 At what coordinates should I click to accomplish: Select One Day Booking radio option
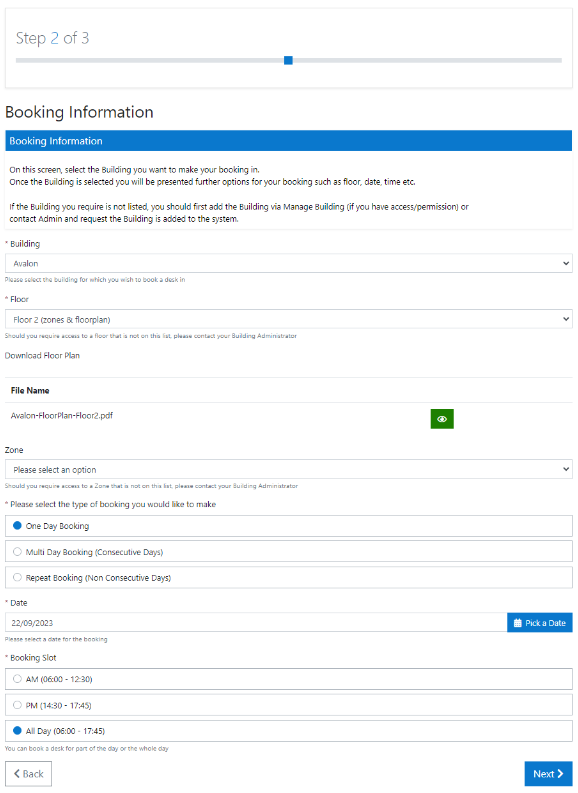[x=17, y=525]
